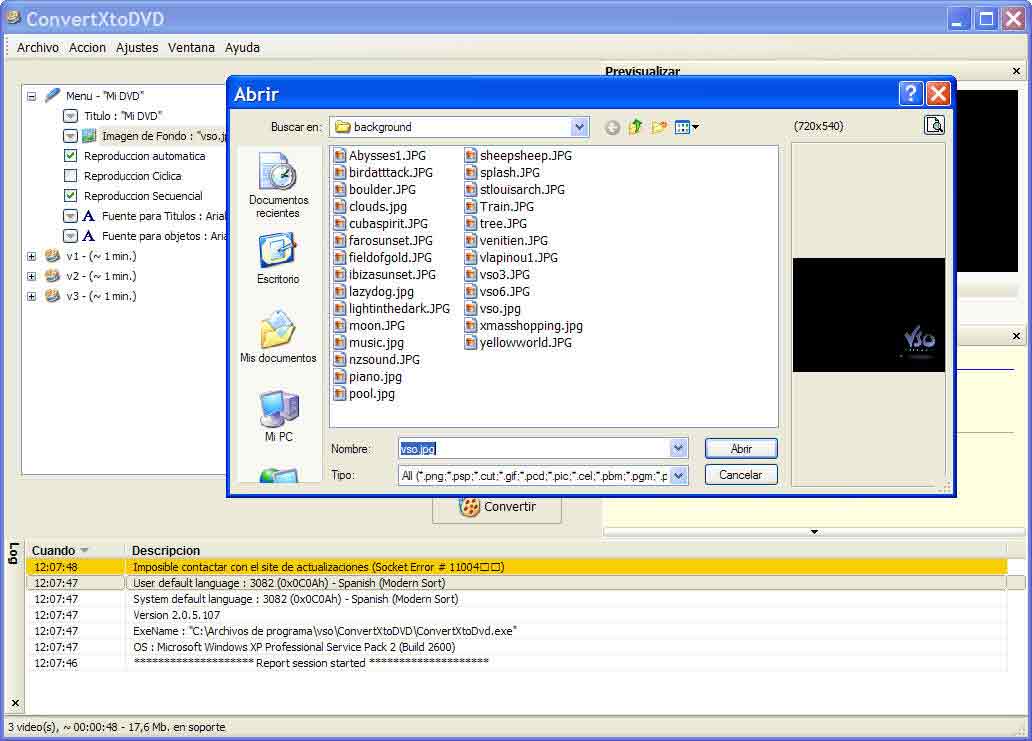The height and width of the screenshot is (741, 1032).
Task: Select the Imposible contactar log entry
Action: 517,567
